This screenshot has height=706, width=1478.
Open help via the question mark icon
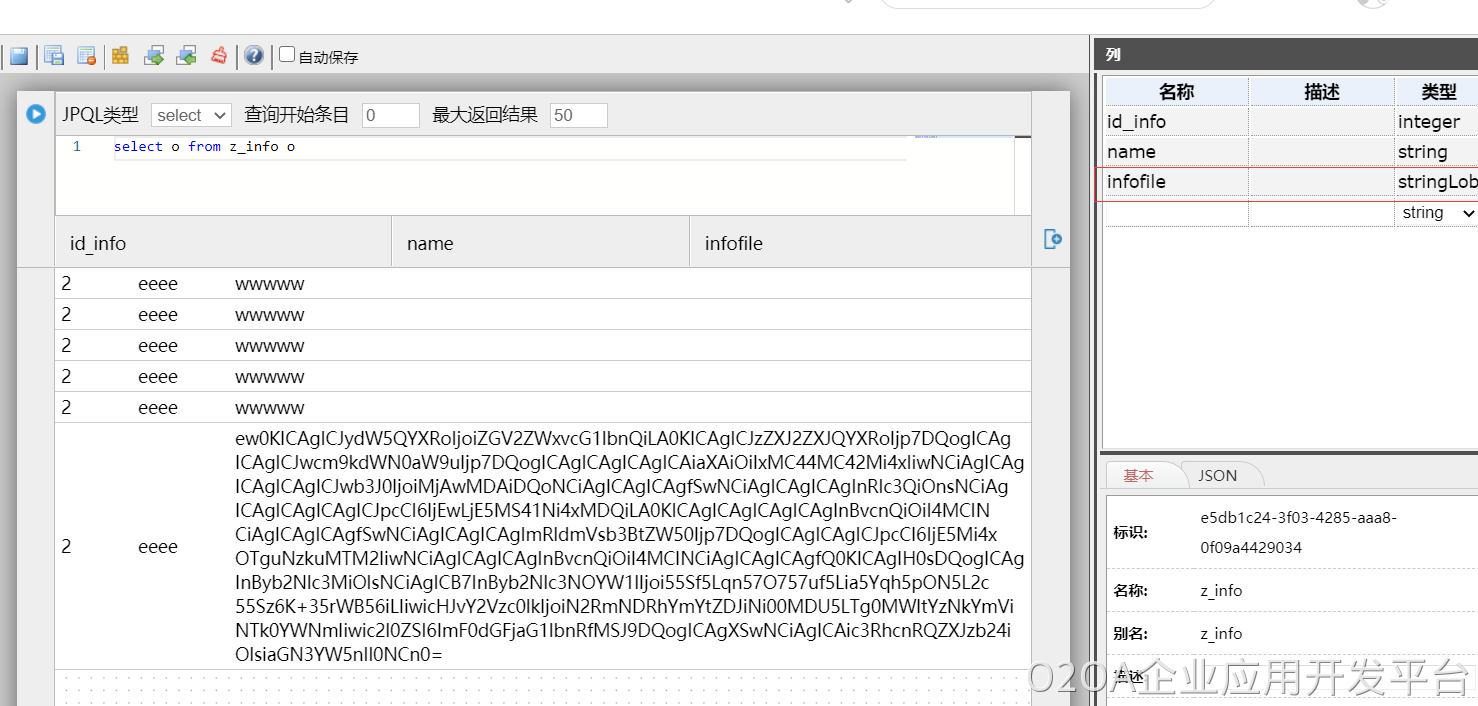pos(254,56)
